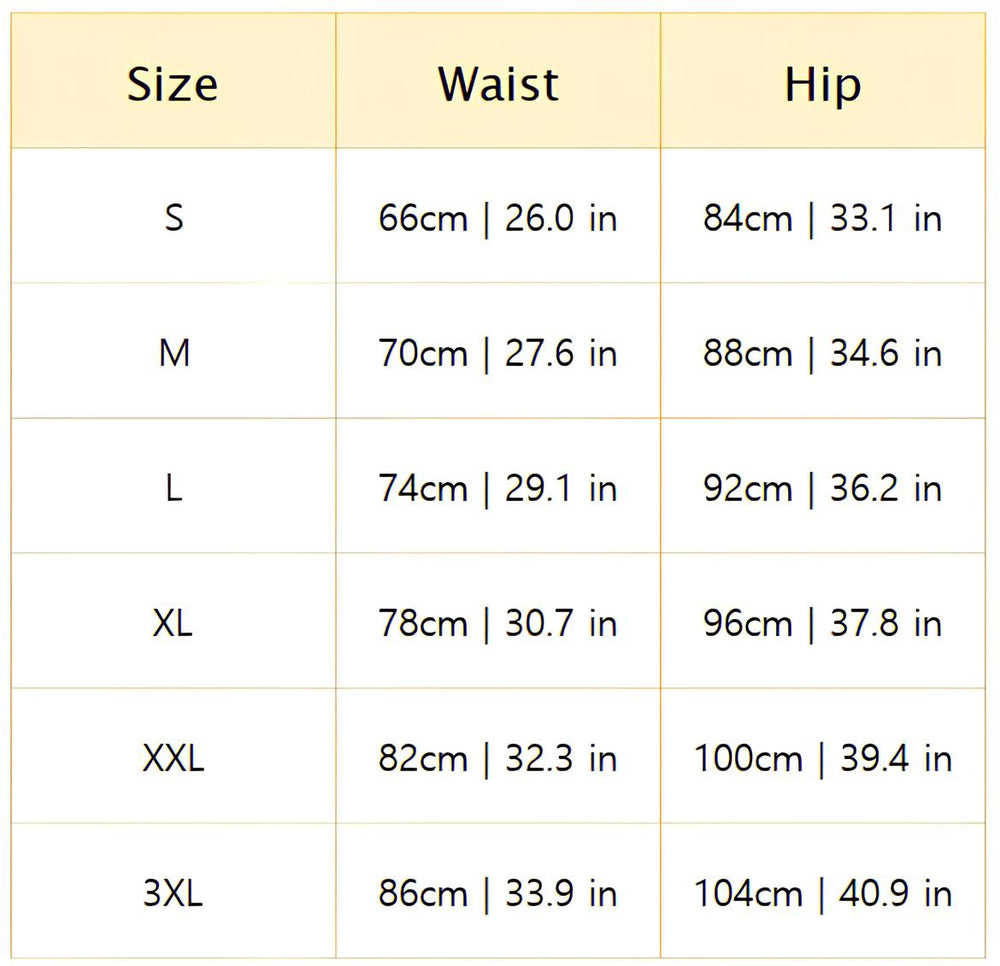Click the 88cm hip measurement cell
This screenshot has height=966, width=1000.
822,353
